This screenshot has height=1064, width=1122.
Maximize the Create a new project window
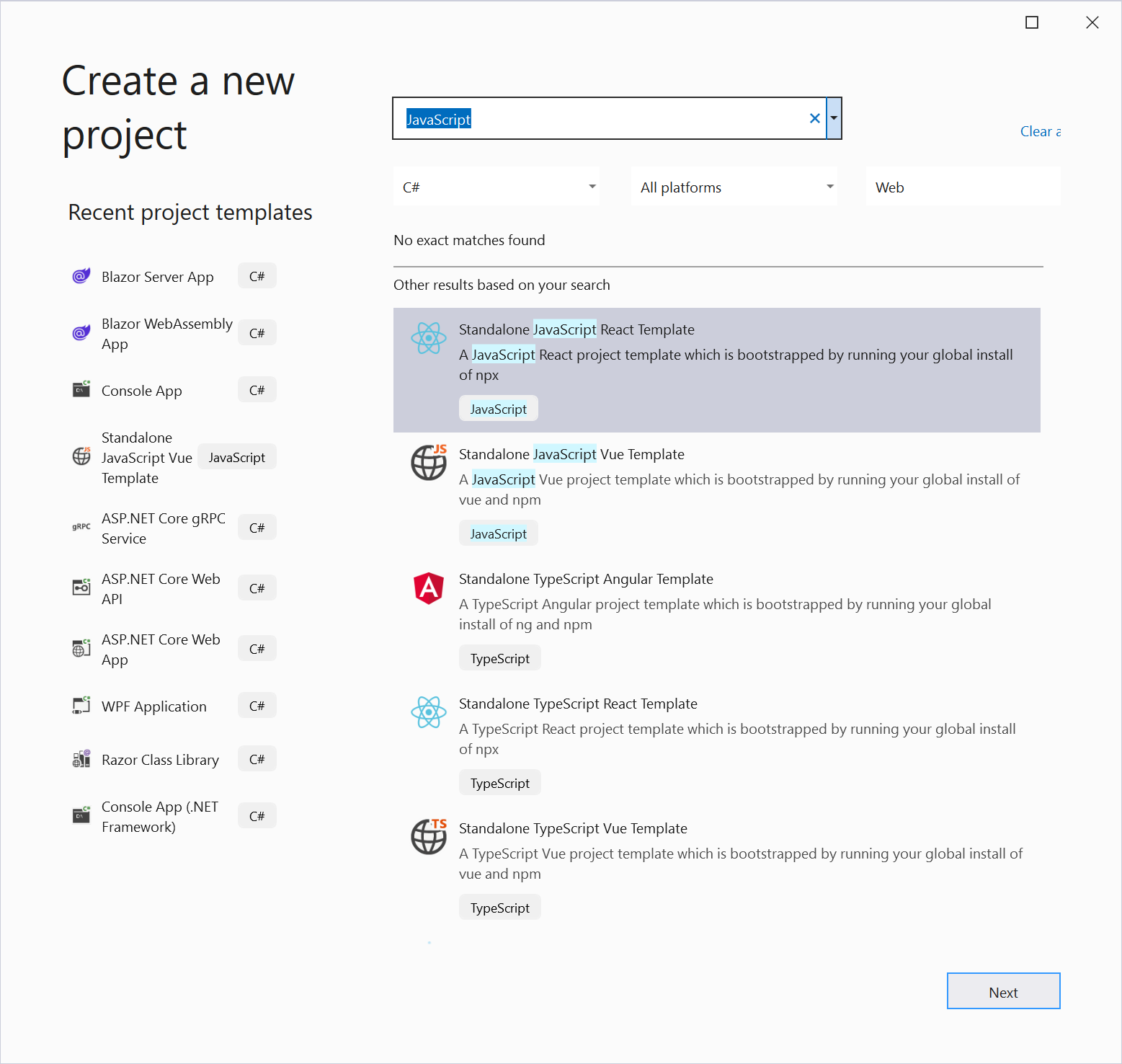1032,22
